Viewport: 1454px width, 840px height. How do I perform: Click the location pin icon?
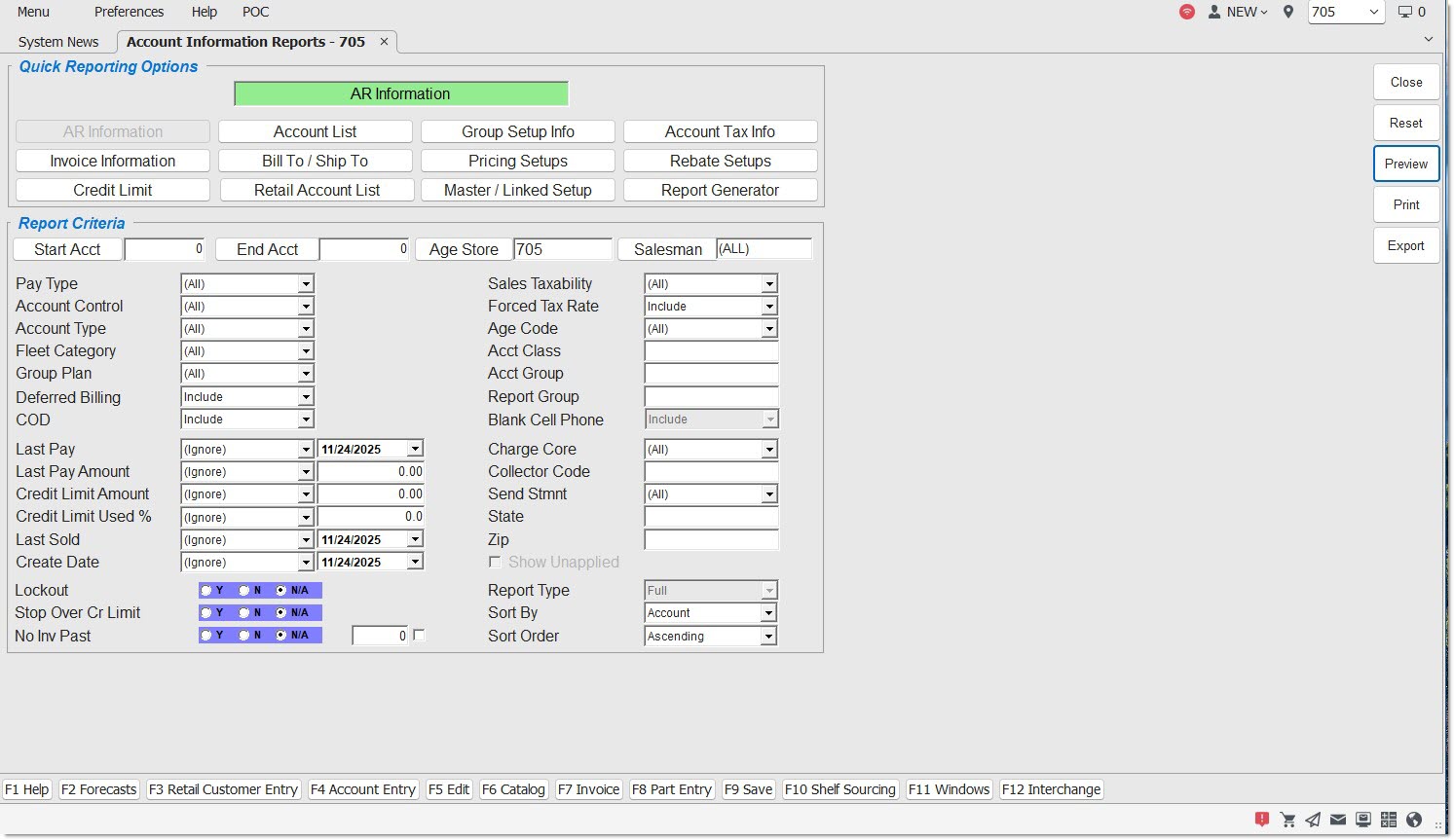[x=1288, y=12]
